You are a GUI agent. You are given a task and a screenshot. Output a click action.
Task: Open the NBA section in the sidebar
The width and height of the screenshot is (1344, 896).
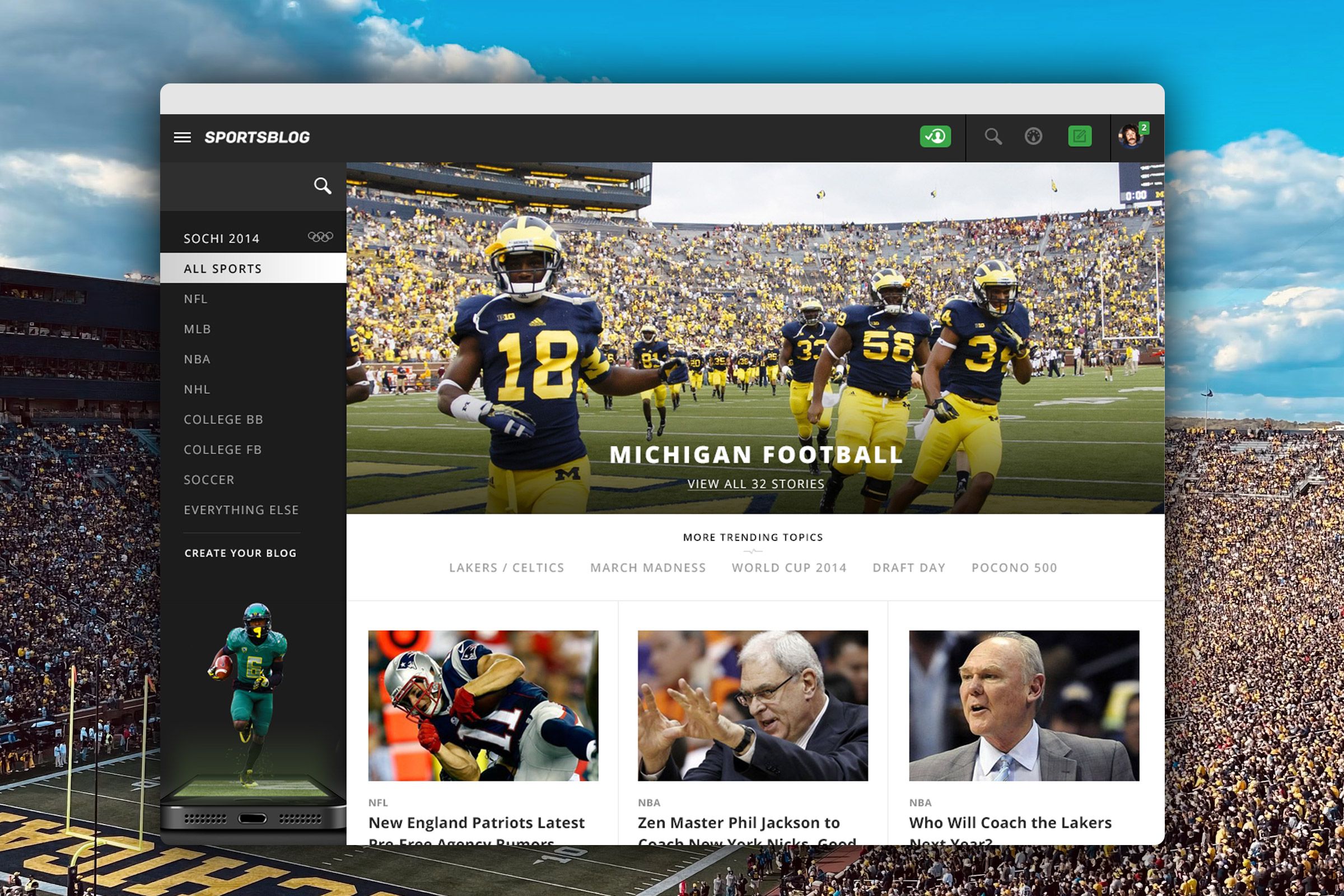point(197,360)
